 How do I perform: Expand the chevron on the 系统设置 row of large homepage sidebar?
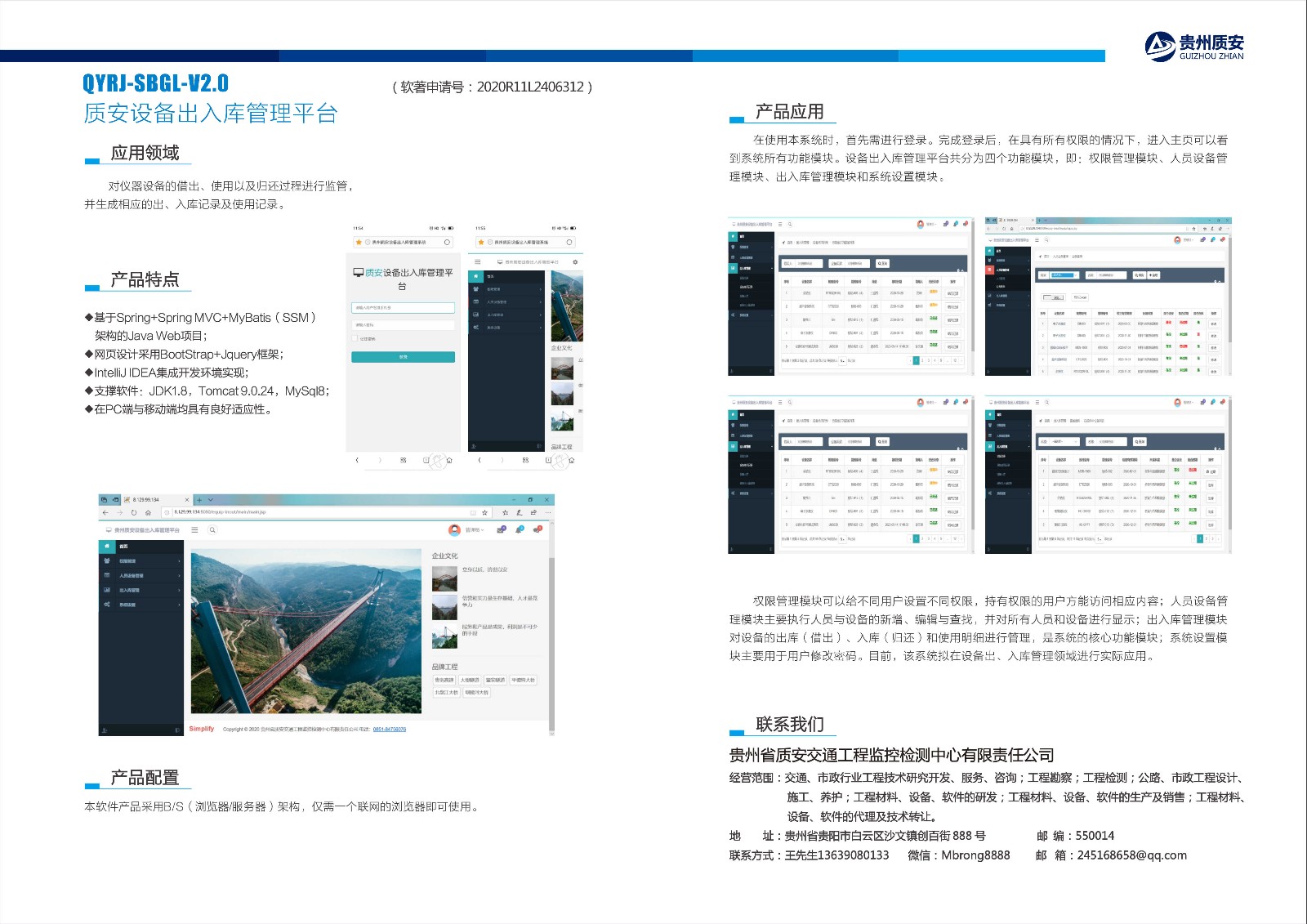click(x=179, y=605)
